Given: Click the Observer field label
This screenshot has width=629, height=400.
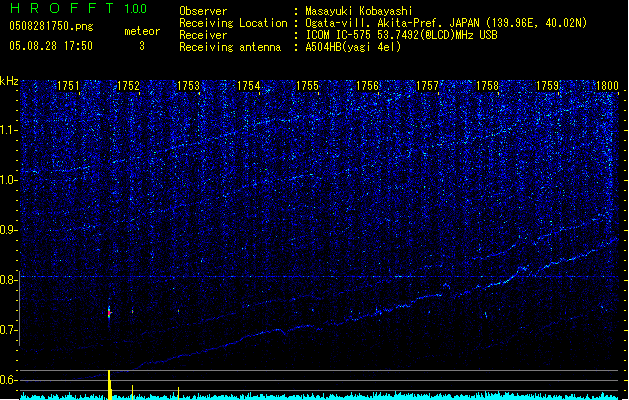Looking at the screenshot, I should tap(203, 11).
